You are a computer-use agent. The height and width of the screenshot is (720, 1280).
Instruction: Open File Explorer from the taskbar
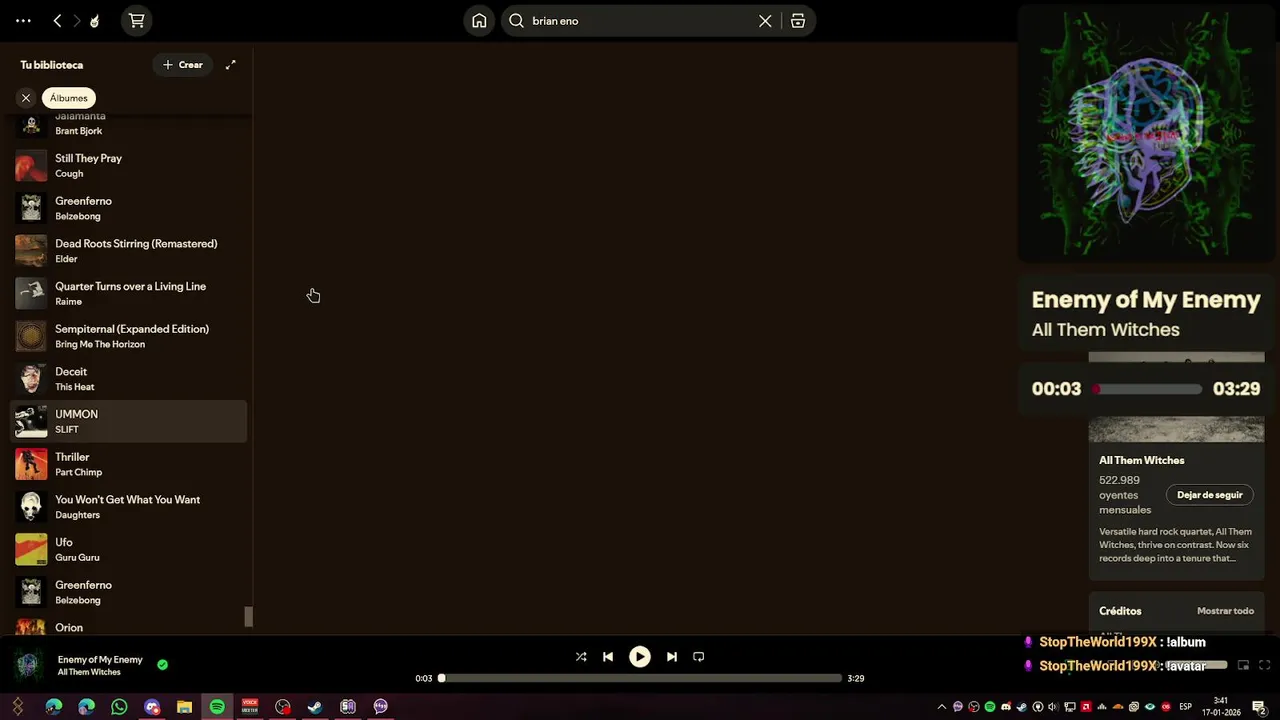tap(184, 707)
